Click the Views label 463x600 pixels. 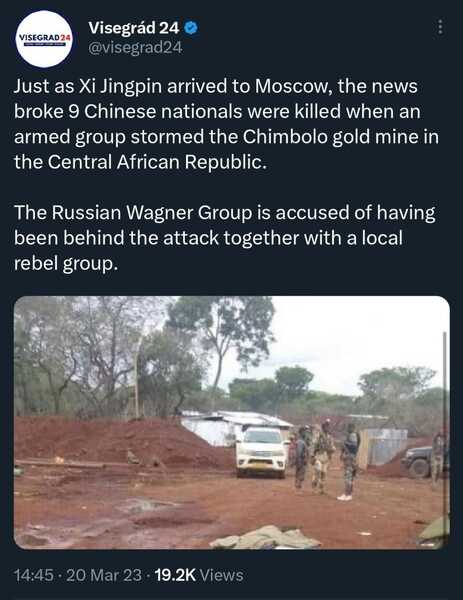coord(222,575)
